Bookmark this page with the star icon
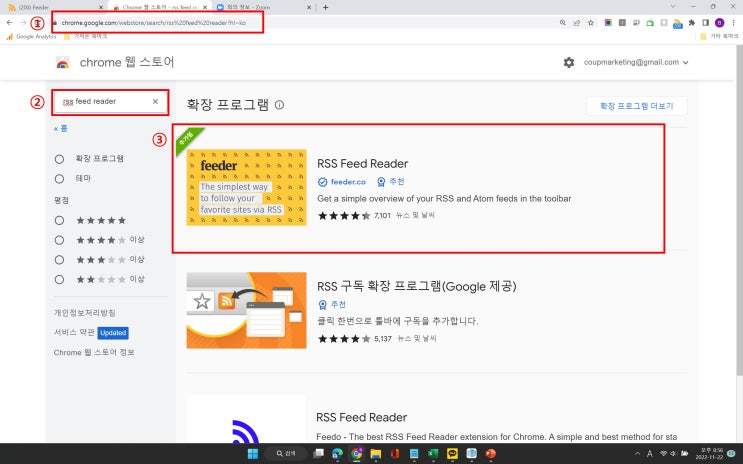The image size is (743, 464). click(591, 22)
